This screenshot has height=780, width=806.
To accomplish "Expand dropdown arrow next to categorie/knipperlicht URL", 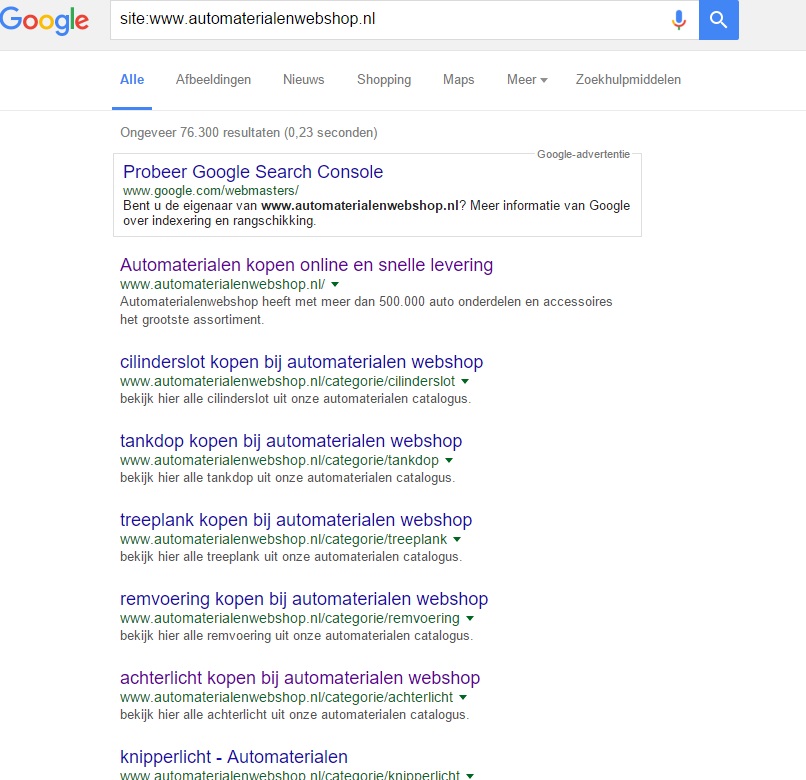I will (x=470, y=775).
